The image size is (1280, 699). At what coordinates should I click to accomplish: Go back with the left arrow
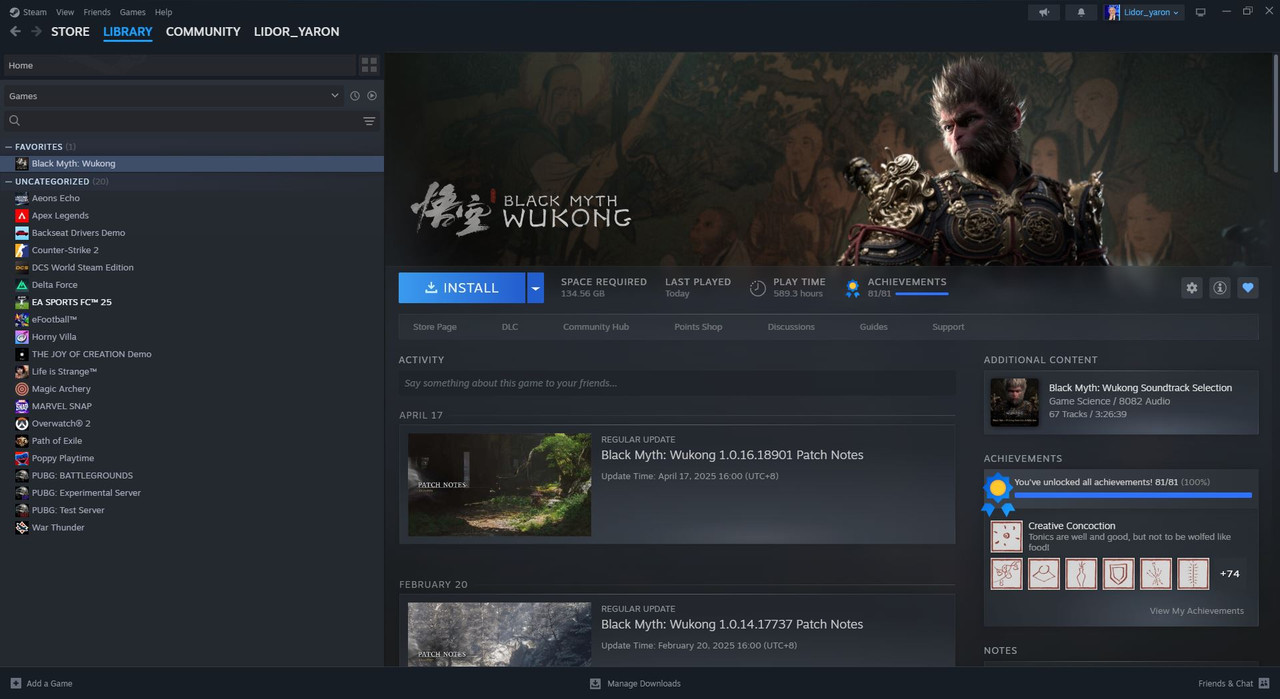click(x=15, y=32)
